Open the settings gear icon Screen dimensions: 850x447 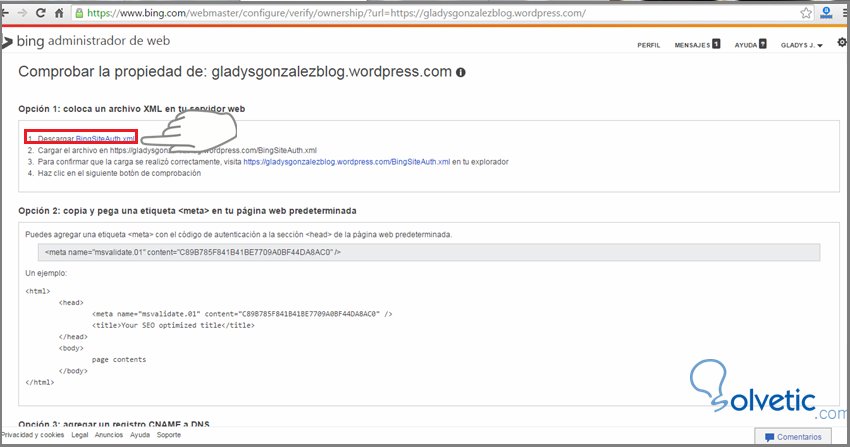[x=842, y=42]
